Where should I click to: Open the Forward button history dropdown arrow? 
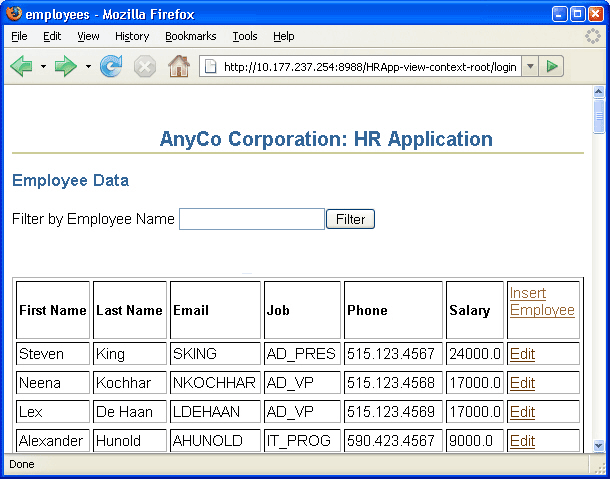[88, 67]
